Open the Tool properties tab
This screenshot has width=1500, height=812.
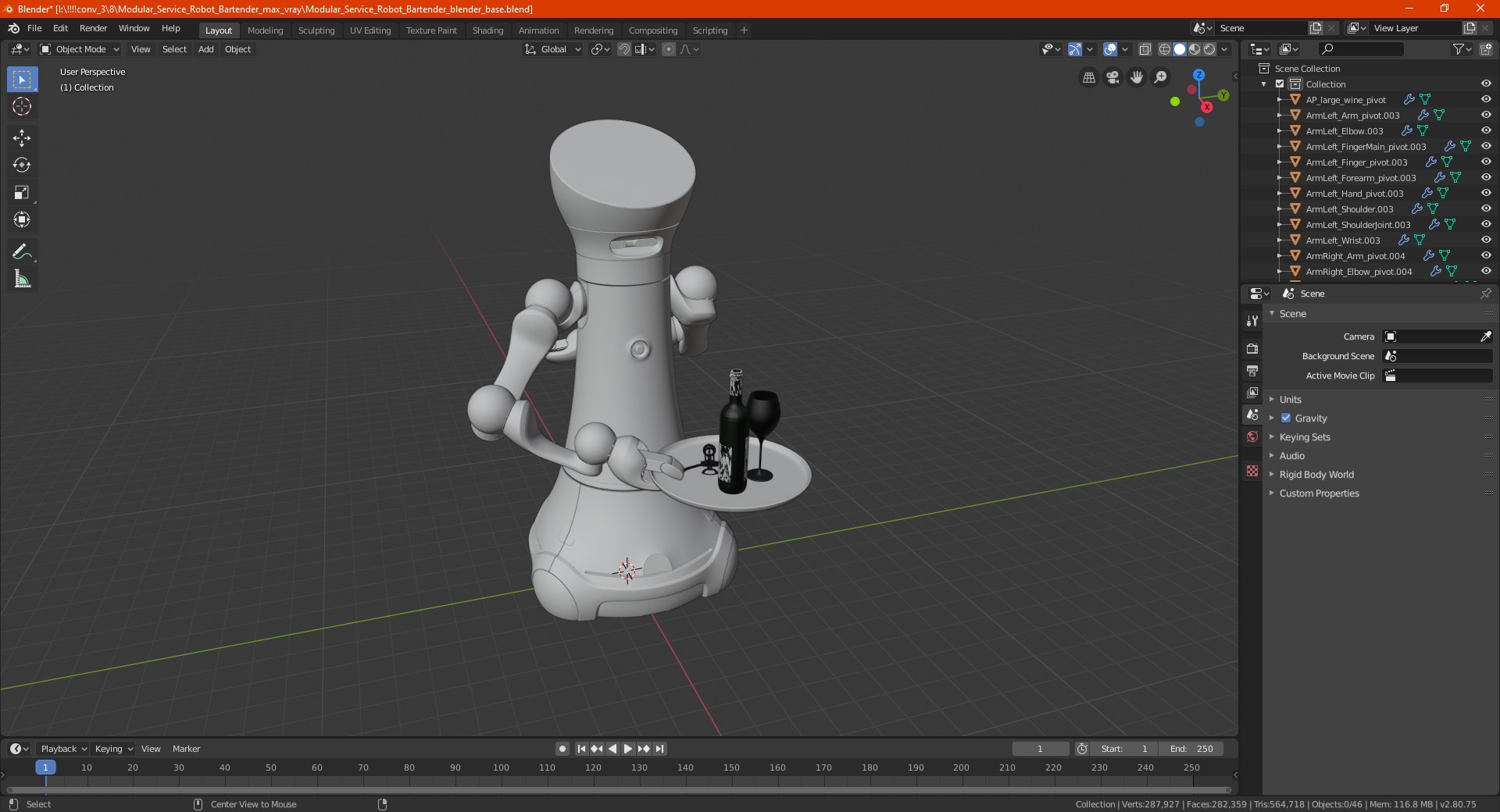[1252, 321]
